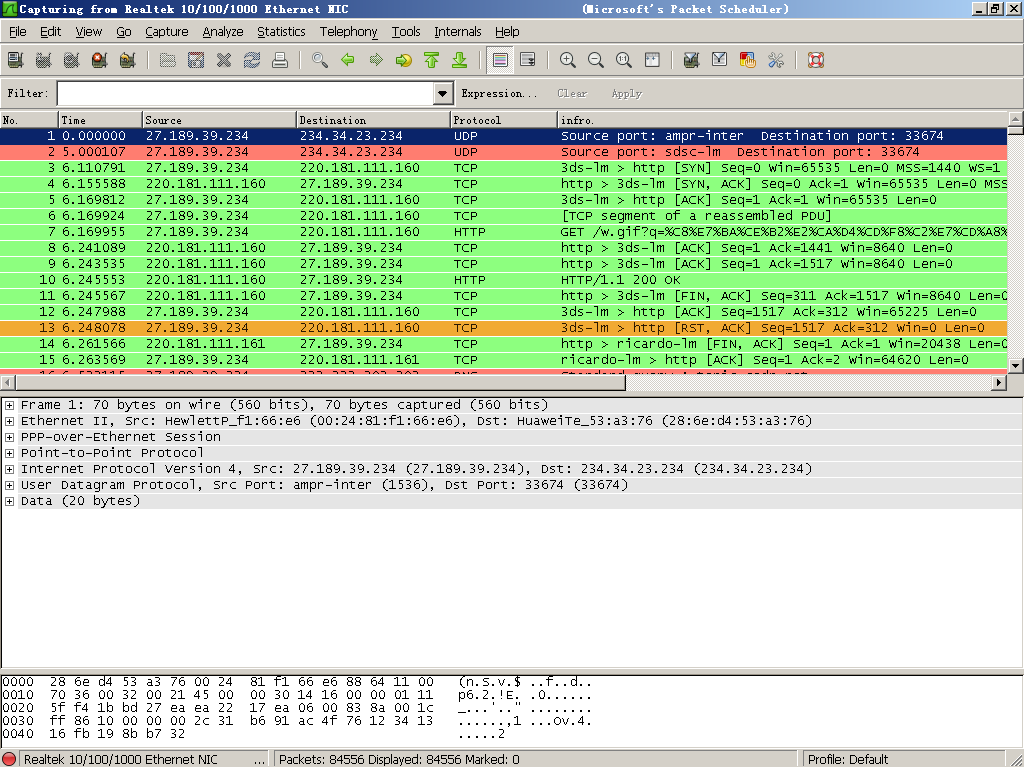
Task: Sort by the Destination column header
Action: tap(373, 120)
